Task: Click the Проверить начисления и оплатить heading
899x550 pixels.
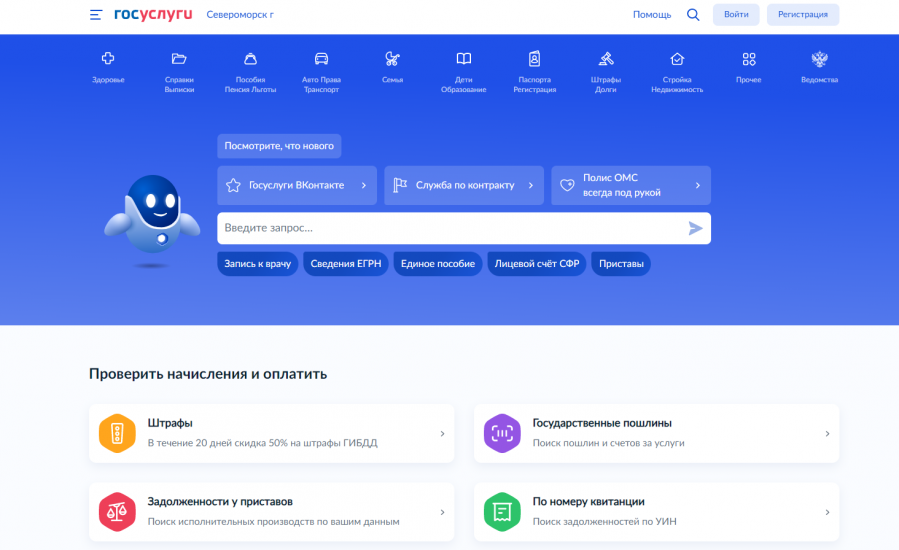Action: click(x=208, y=374)
